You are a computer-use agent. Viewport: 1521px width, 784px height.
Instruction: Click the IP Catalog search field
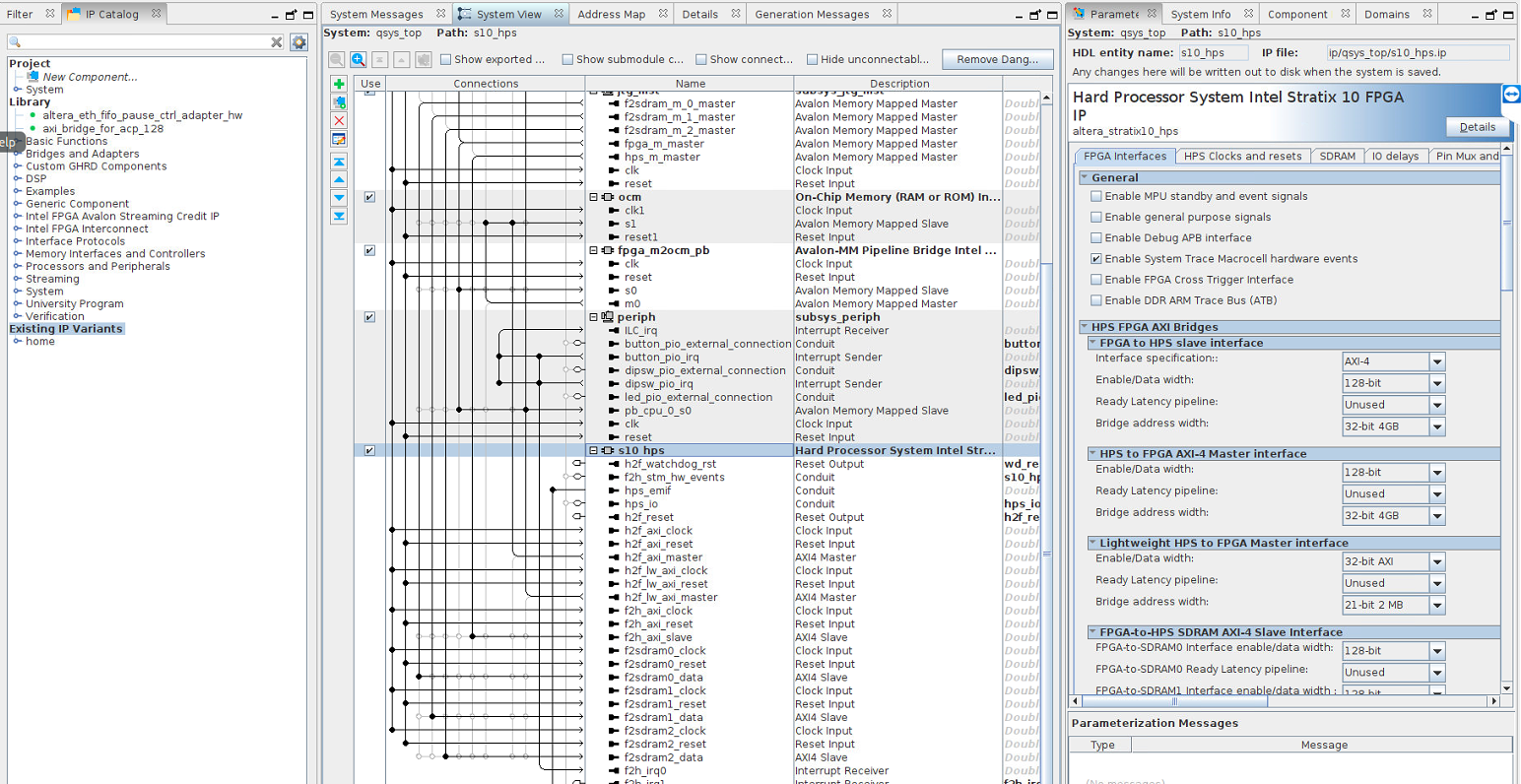pos(143,42)
